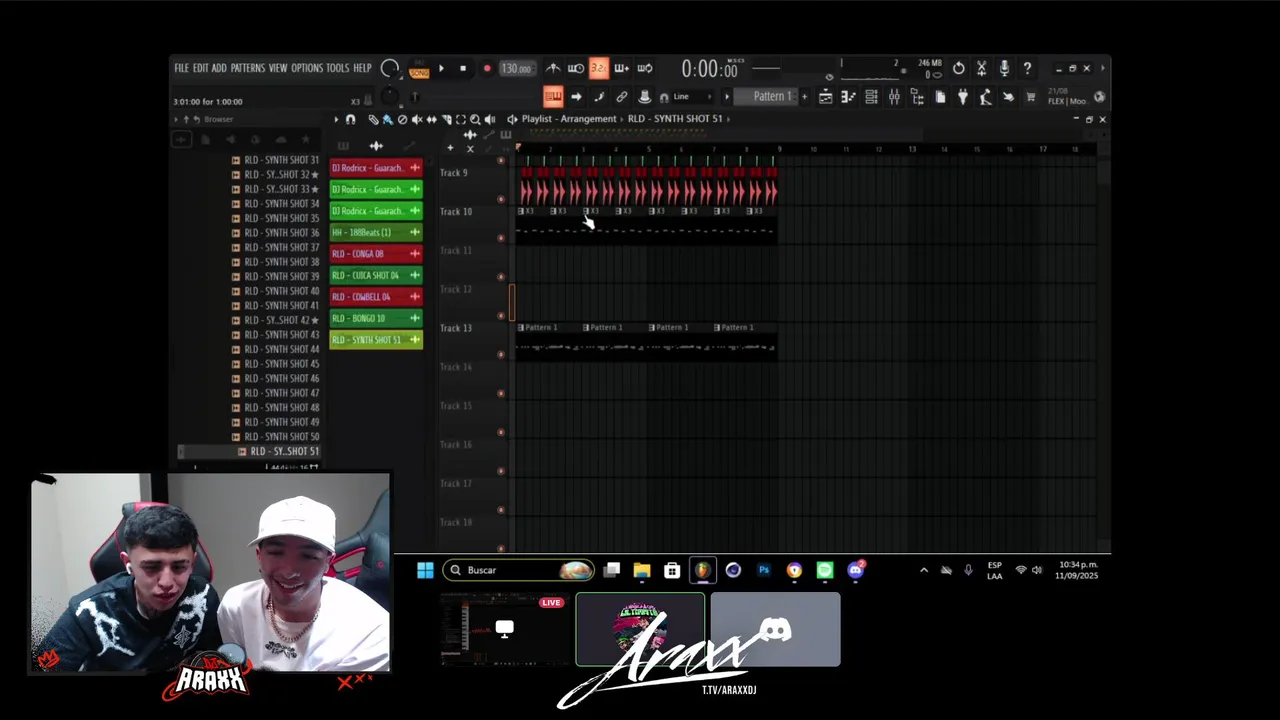
Task: Select the Zoom tool in playlist toolbar
Action: click(475, 119)
